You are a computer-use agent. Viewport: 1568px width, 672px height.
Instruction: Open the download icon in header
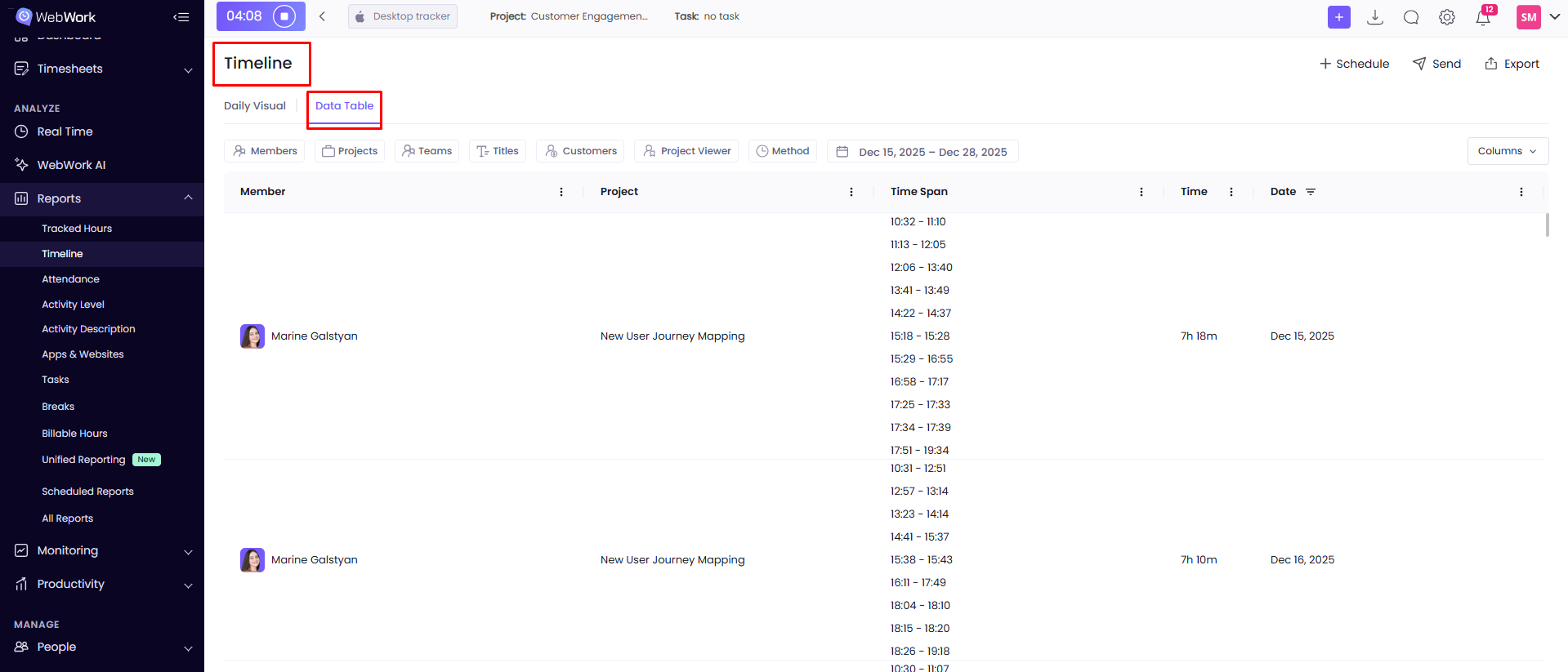tap(1375, 17)
